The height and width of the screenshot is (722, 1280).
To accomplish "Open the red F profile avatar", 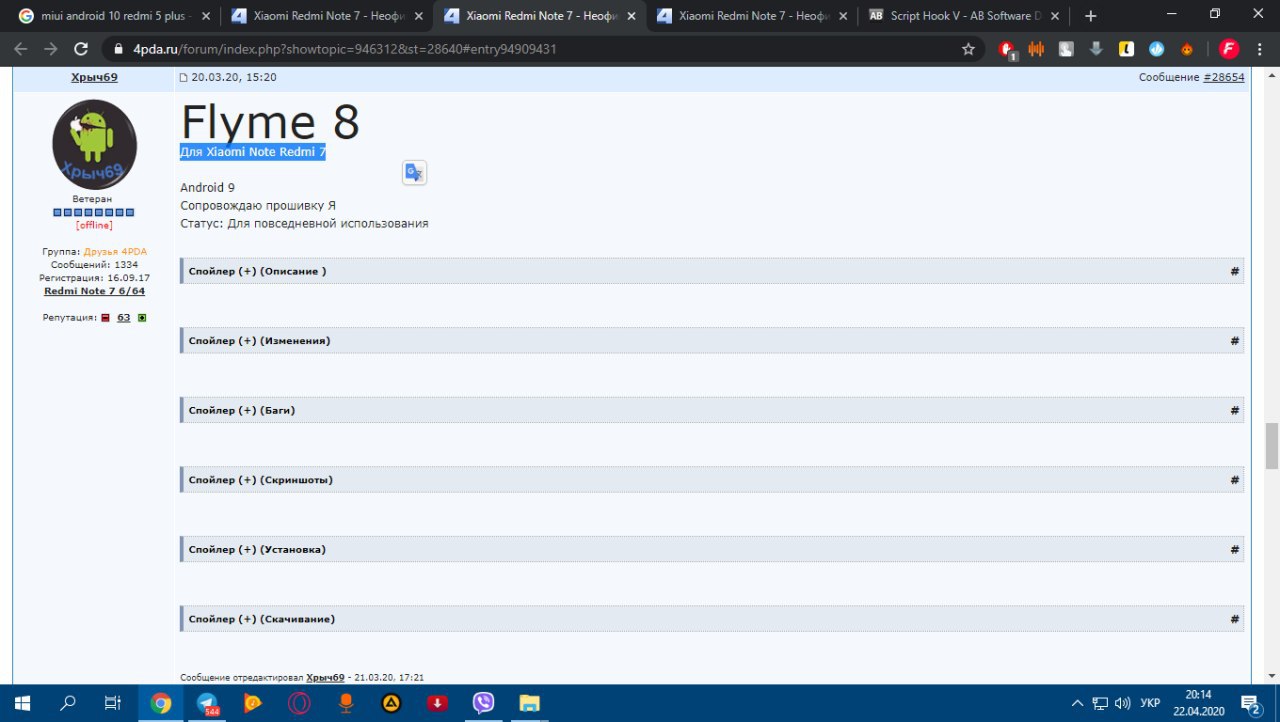I will pyautogui.click(x=1229, y=48).
